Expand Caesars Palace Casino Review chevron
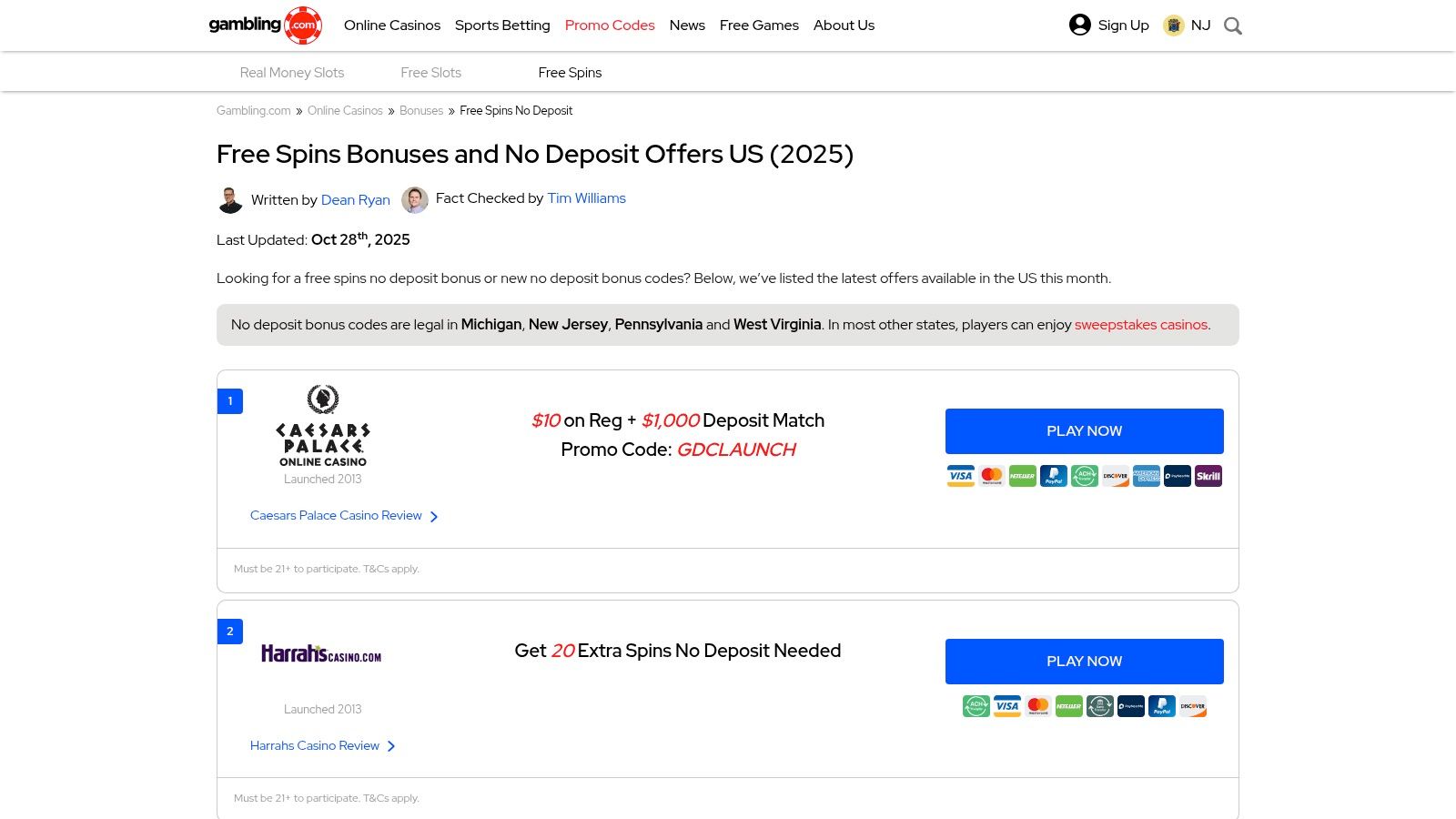The width and height of the screenshot is (1456, 819). (x=435, y=516)
